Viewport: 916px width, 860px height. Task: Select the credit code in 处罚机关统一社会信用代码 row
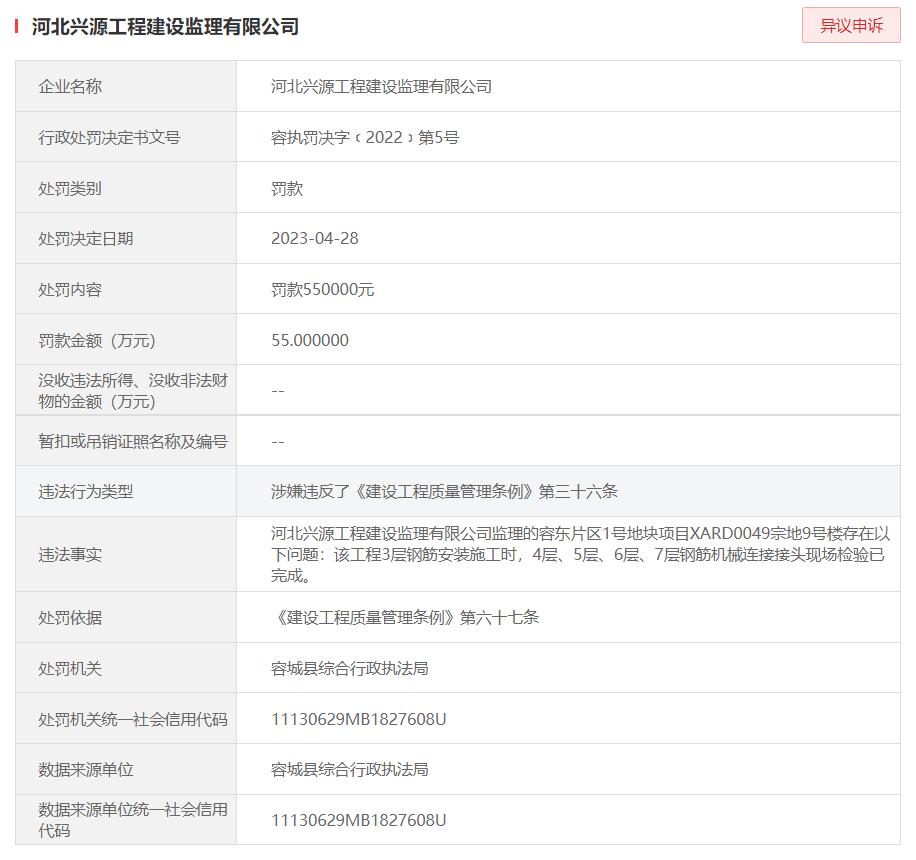pyautogui.click(x=358, y=719)
